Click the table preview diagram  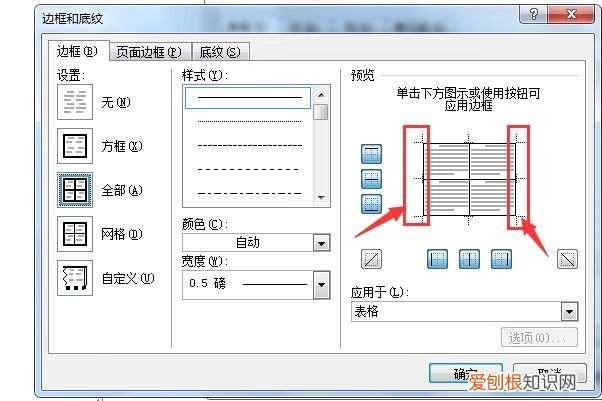(469, 179)
